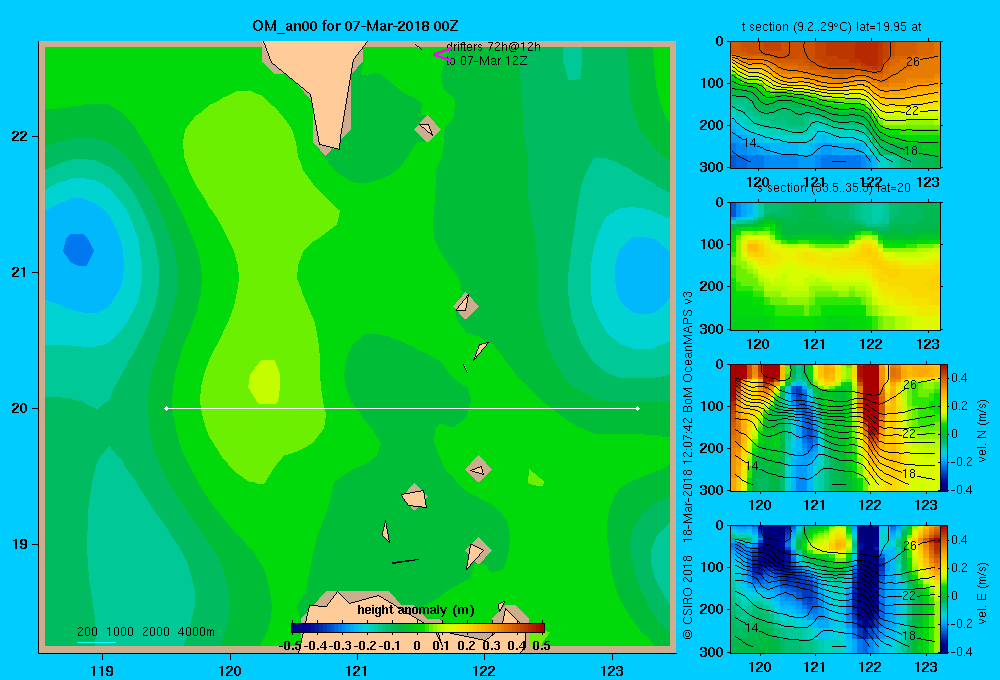
Task: Click the west endpoint of the white section line
Action: (x=166, y=408)
